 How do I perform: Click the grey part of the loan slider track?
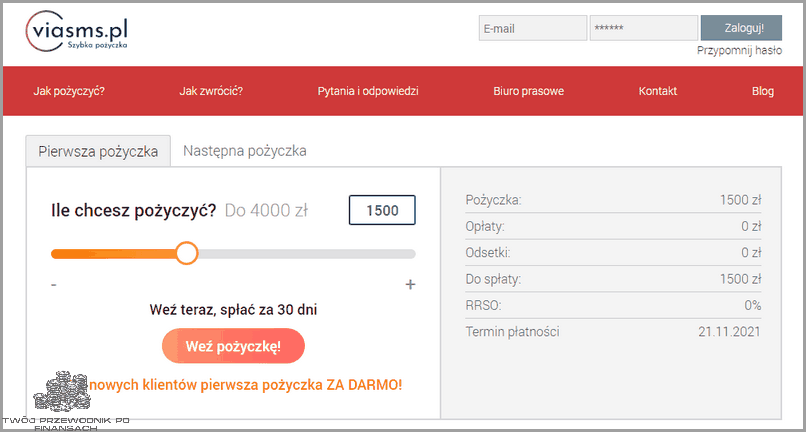click(306, 254)
